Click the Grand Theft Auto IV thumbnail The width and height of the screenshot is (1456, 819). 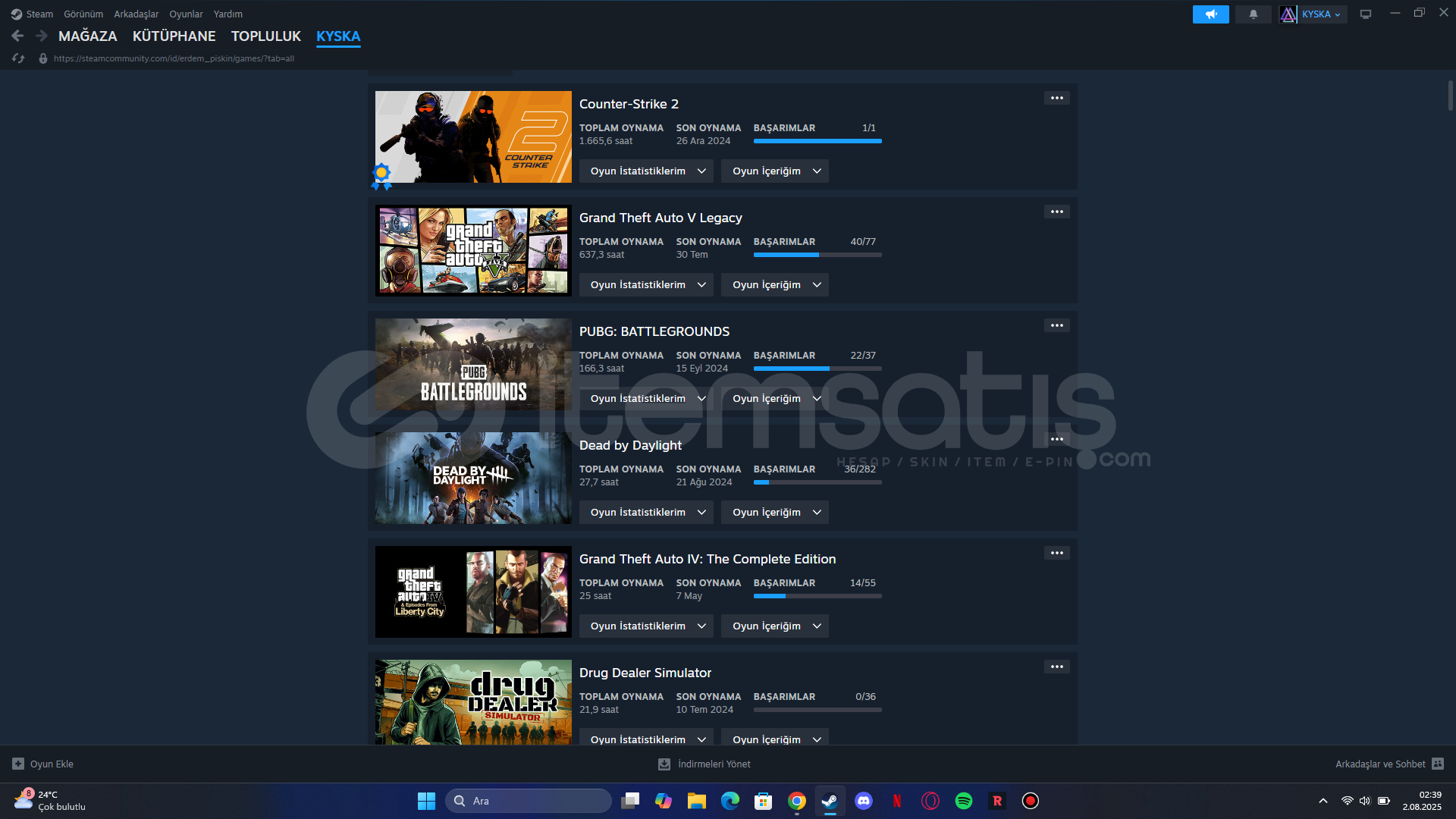point(473,591)
